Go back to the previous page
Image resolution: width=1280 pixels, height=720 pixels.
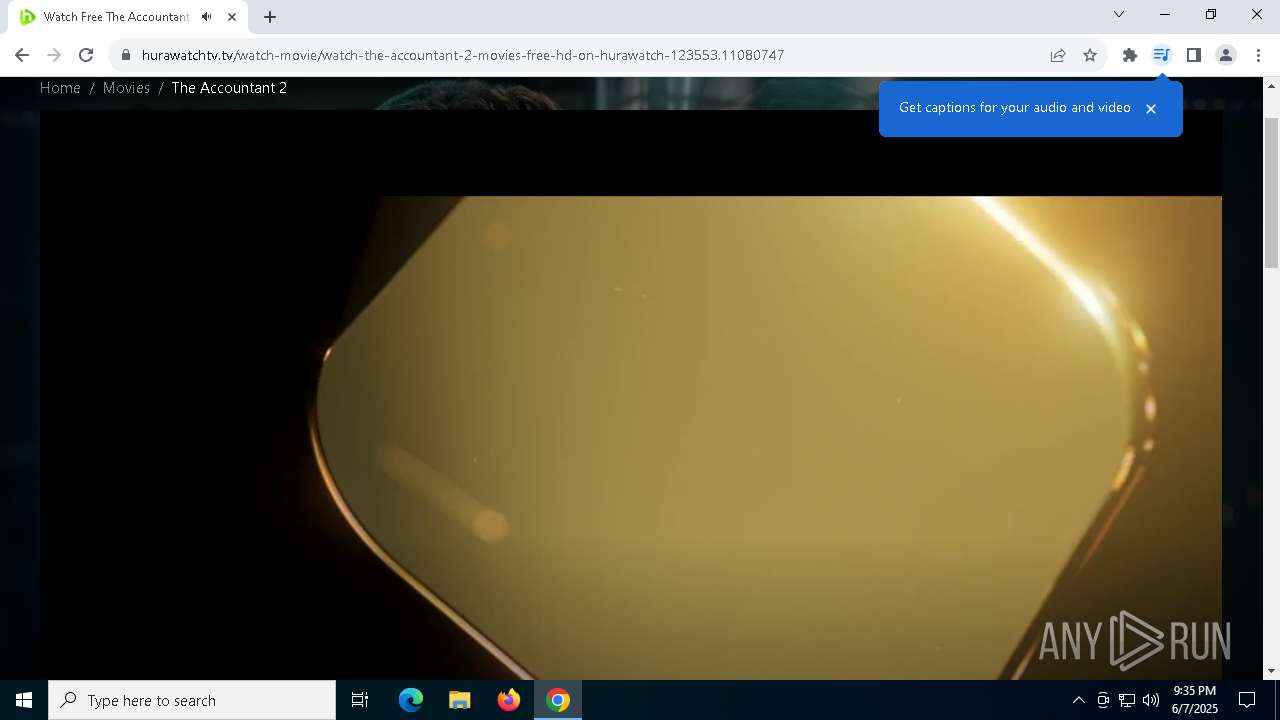tap(22, 55)
